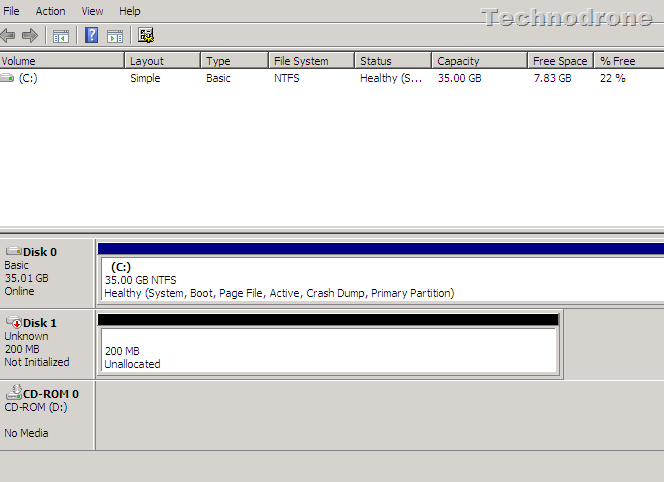Viewport: 664px width, 482px height.
Task: Open Help via the question mark icon
Action: pos(91,35)
